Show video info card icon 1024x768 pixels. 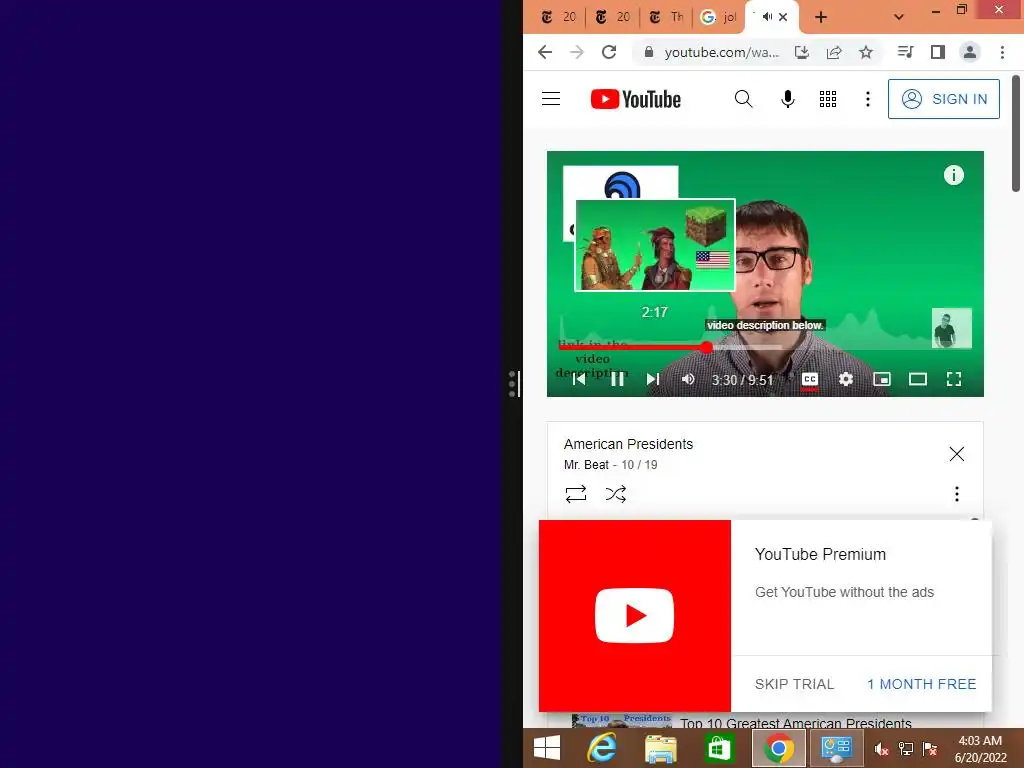click(953, 175)
